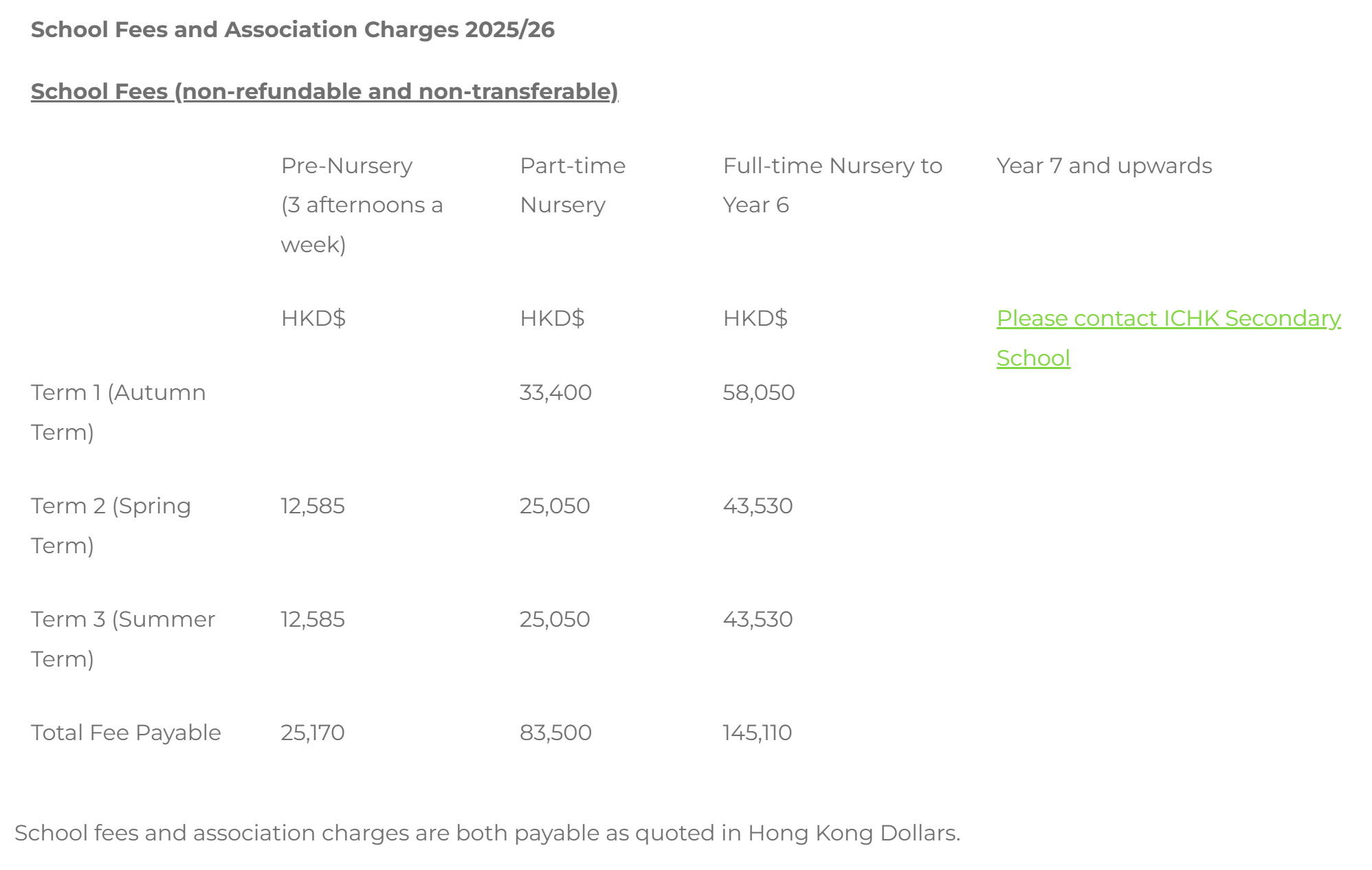
Task: Click the Part-time Nursery total 83,500
Action: (555, 733)
